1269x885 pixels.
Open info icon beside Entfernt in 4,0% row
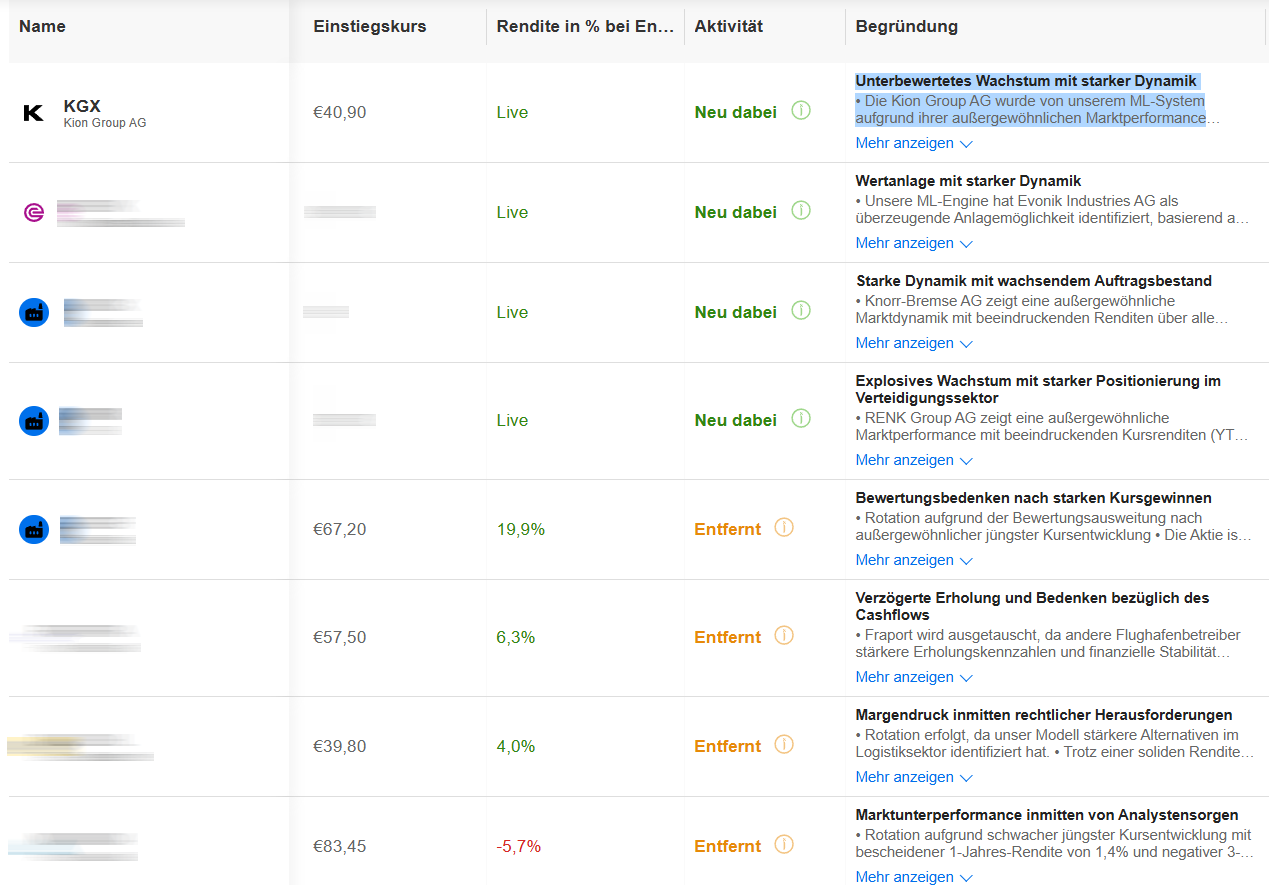pos(784,745)
